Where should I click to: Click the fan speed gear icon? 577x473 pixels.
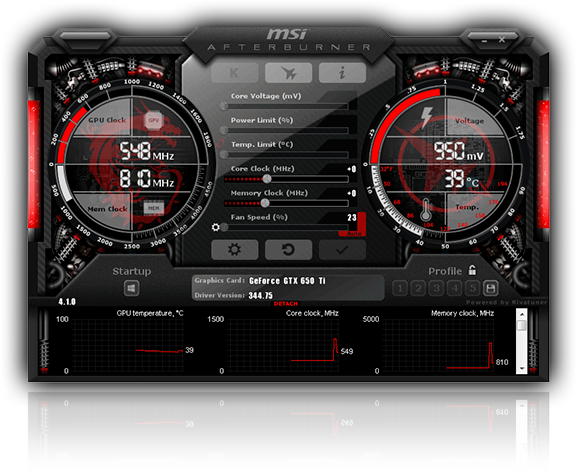coord(216,227)
